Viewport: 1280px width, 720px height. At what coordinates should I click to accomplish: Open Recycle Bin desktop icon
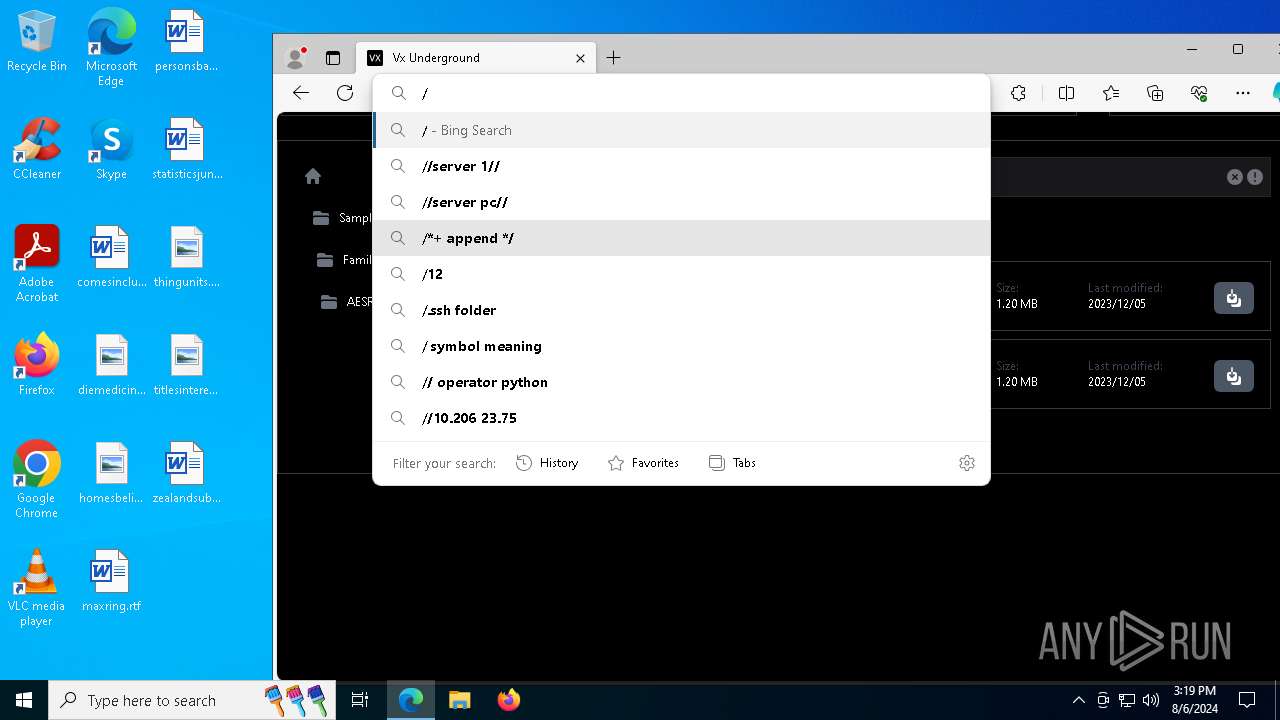click(x=37, y=42)
